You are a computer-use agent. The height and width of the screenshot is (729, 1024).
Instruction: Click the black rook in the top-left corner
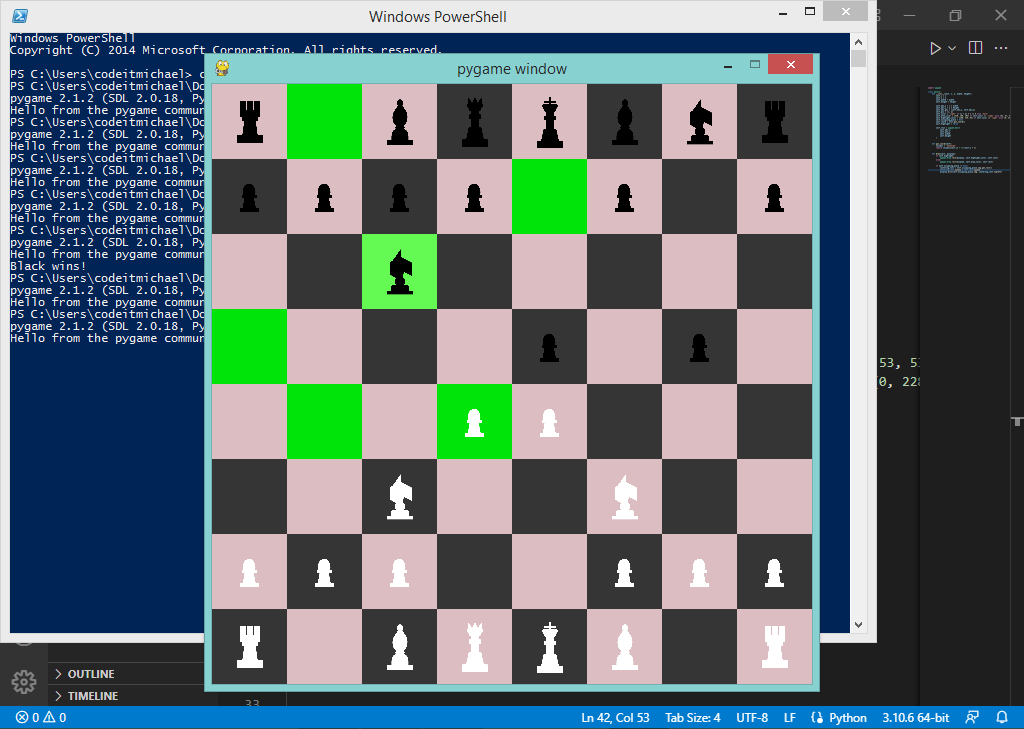[249, 120]
